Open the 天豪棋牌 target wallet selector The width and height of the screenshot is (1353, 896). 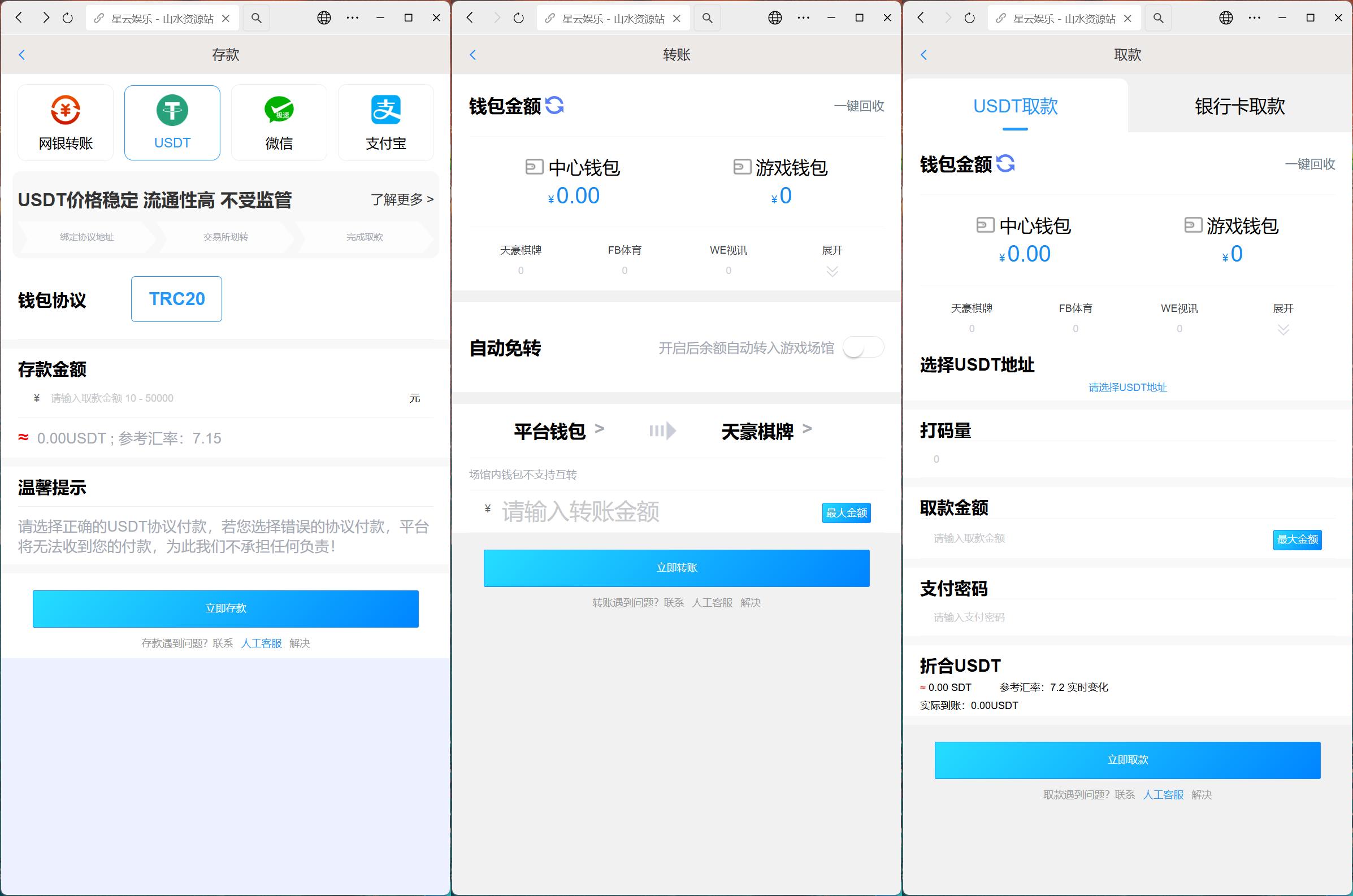point(766,432)
